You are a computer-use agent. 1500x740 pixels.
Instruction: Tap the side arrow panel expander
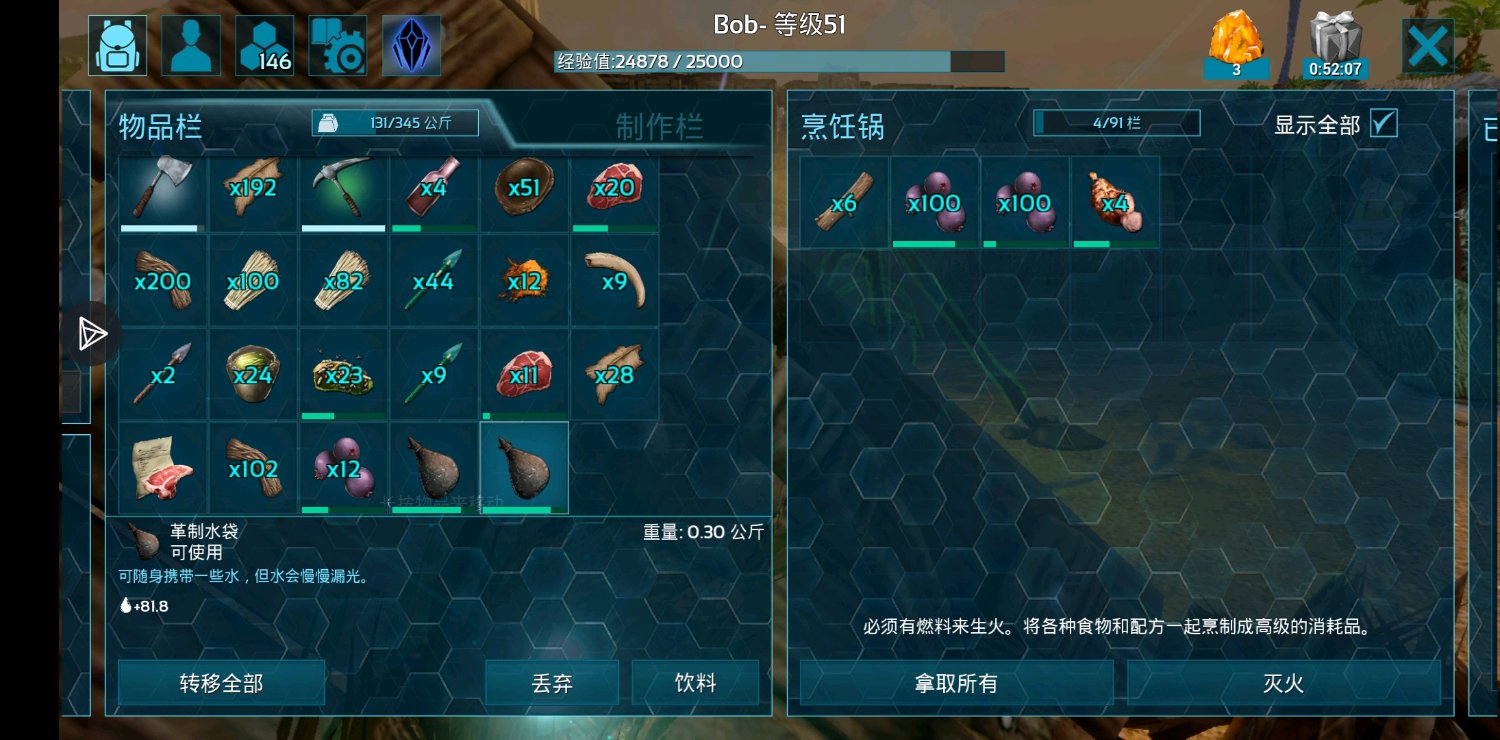(x=92, y=334)
